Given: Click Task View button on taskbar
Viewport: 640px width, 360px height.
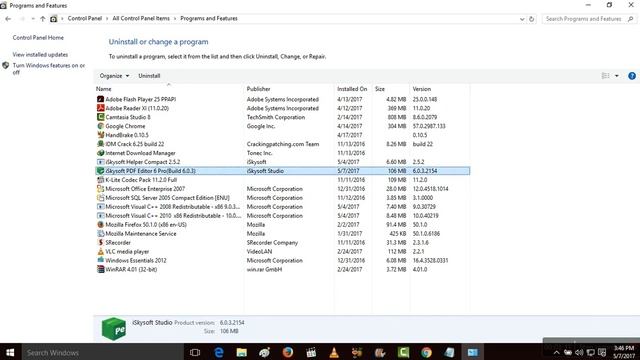Looking at the screenshot, I should click(195, 352).
